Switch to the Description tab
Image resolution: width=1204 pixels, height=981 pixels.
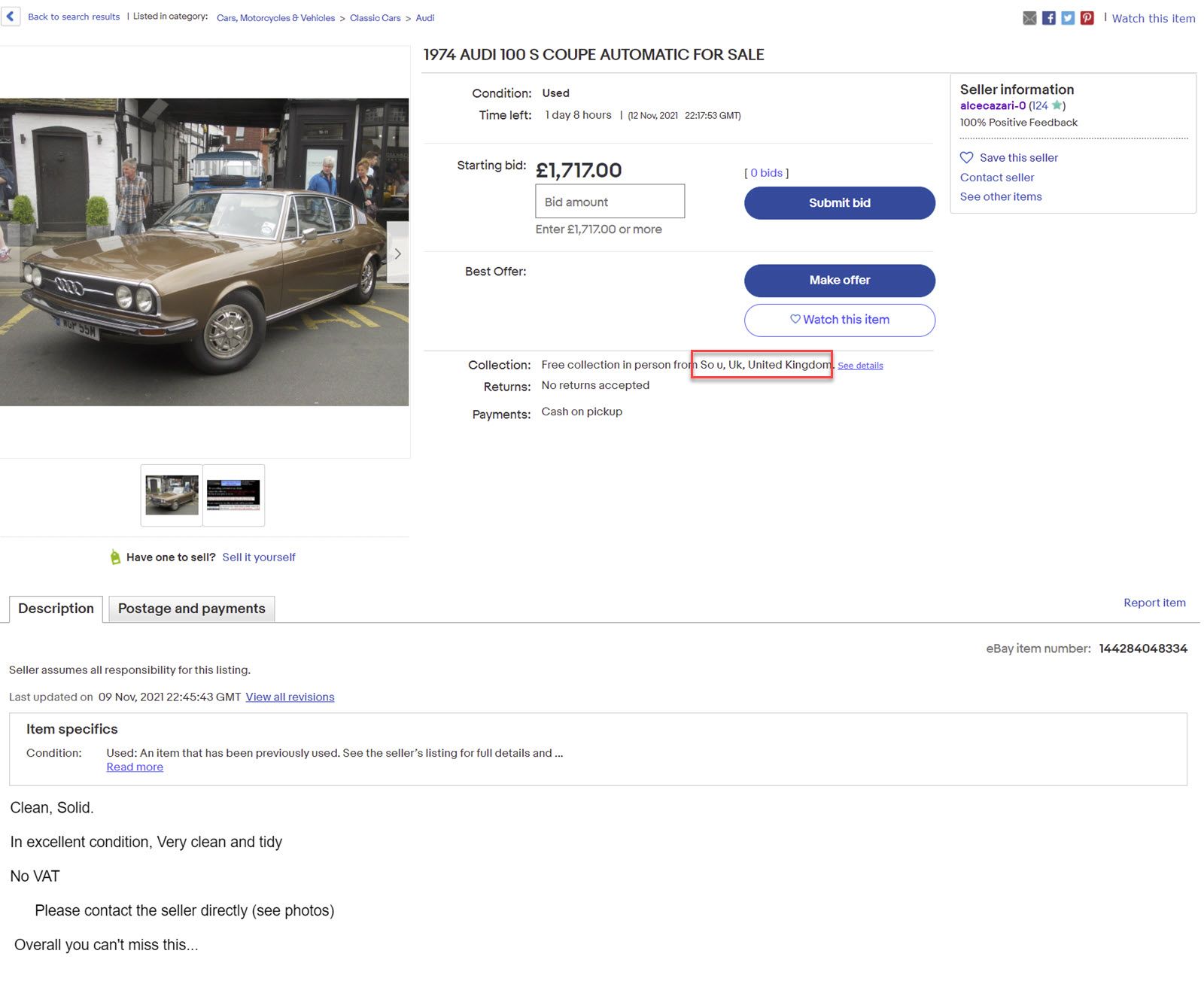pos(56,609)
